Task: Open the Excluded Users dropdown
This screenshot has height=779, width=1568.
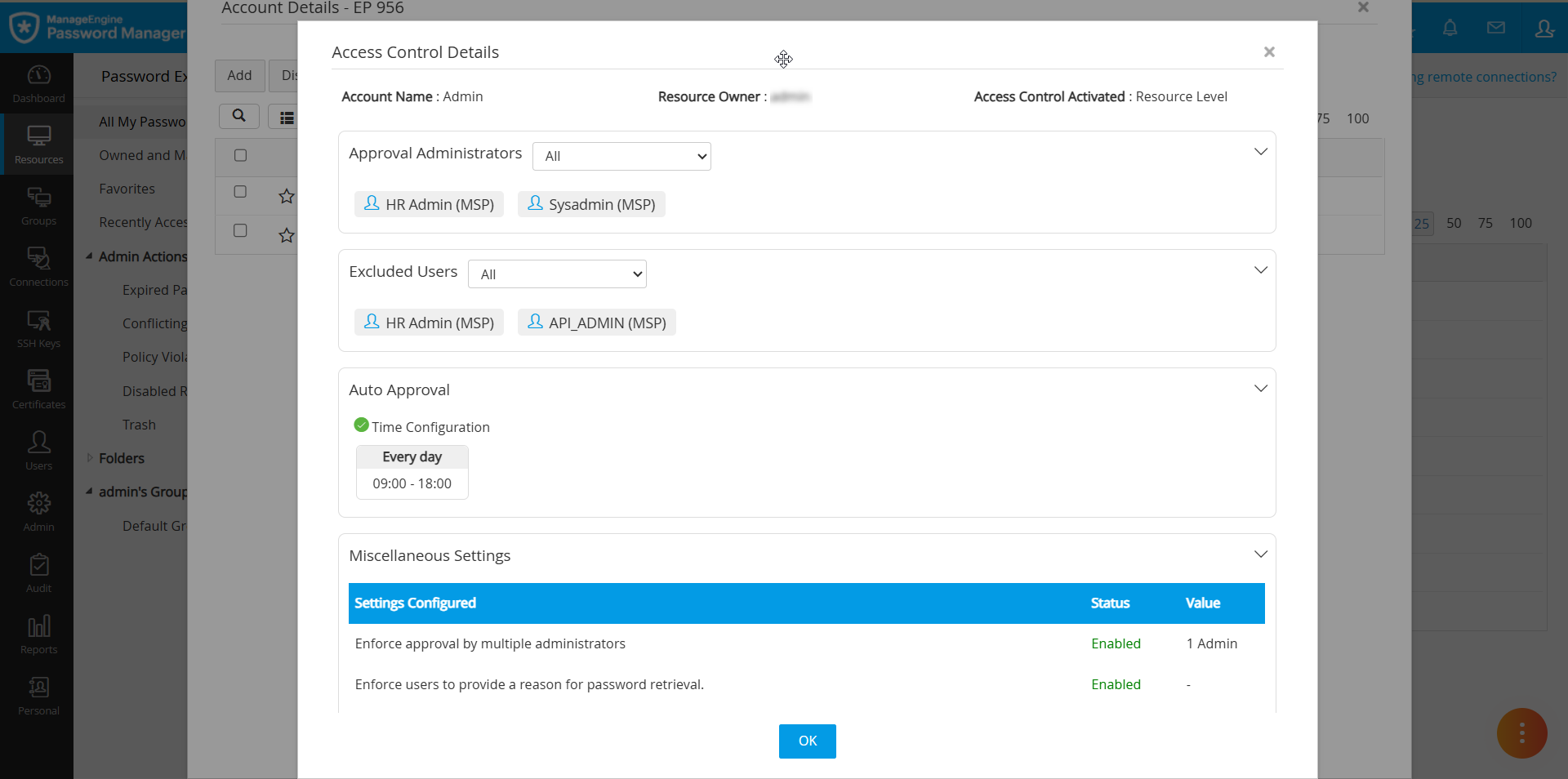Action: pyautogui.click(x=556, y=274)
